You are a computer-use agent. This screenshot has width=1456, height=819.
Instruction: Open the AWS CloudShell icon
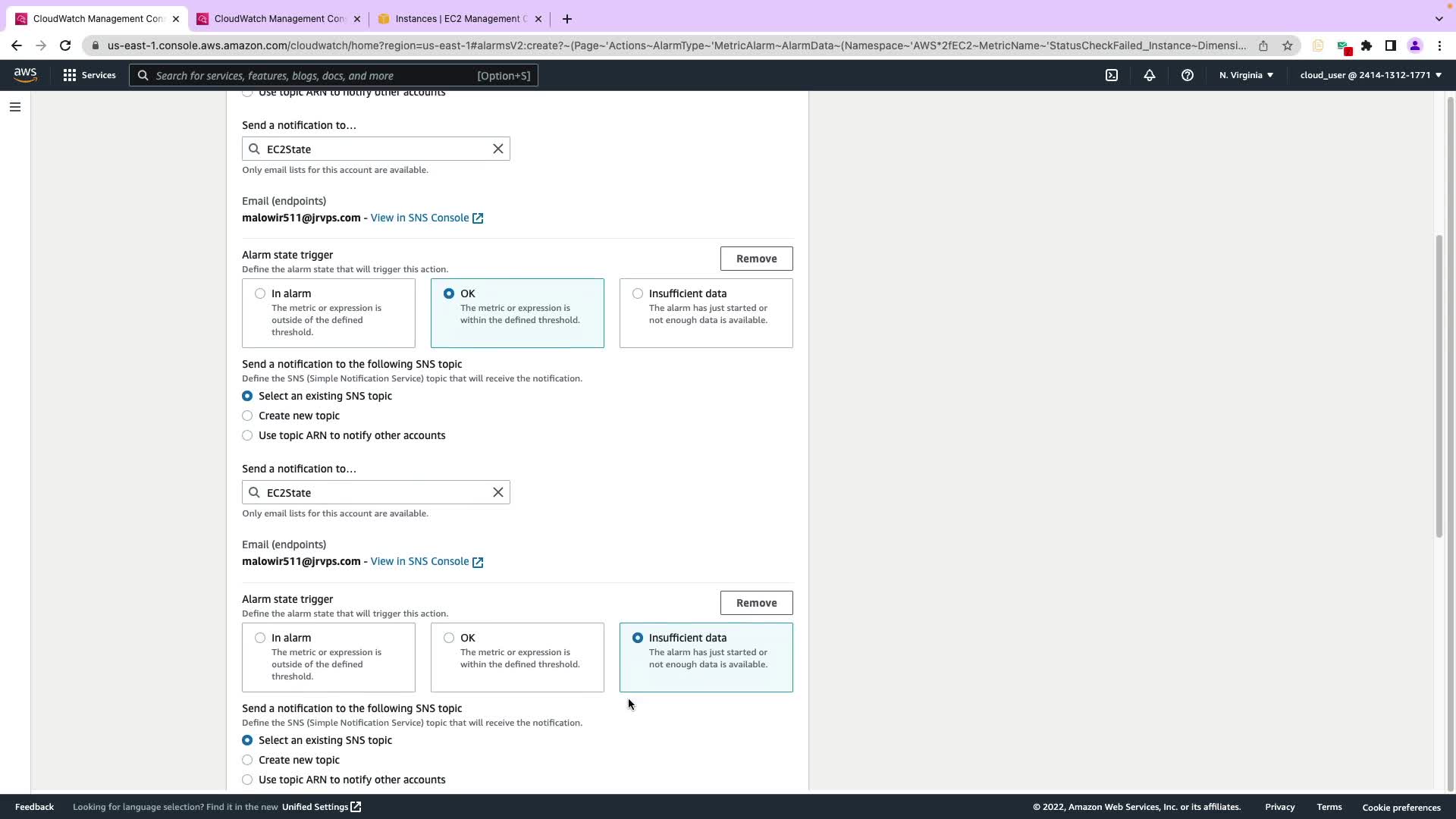(x=1111, y=75)
